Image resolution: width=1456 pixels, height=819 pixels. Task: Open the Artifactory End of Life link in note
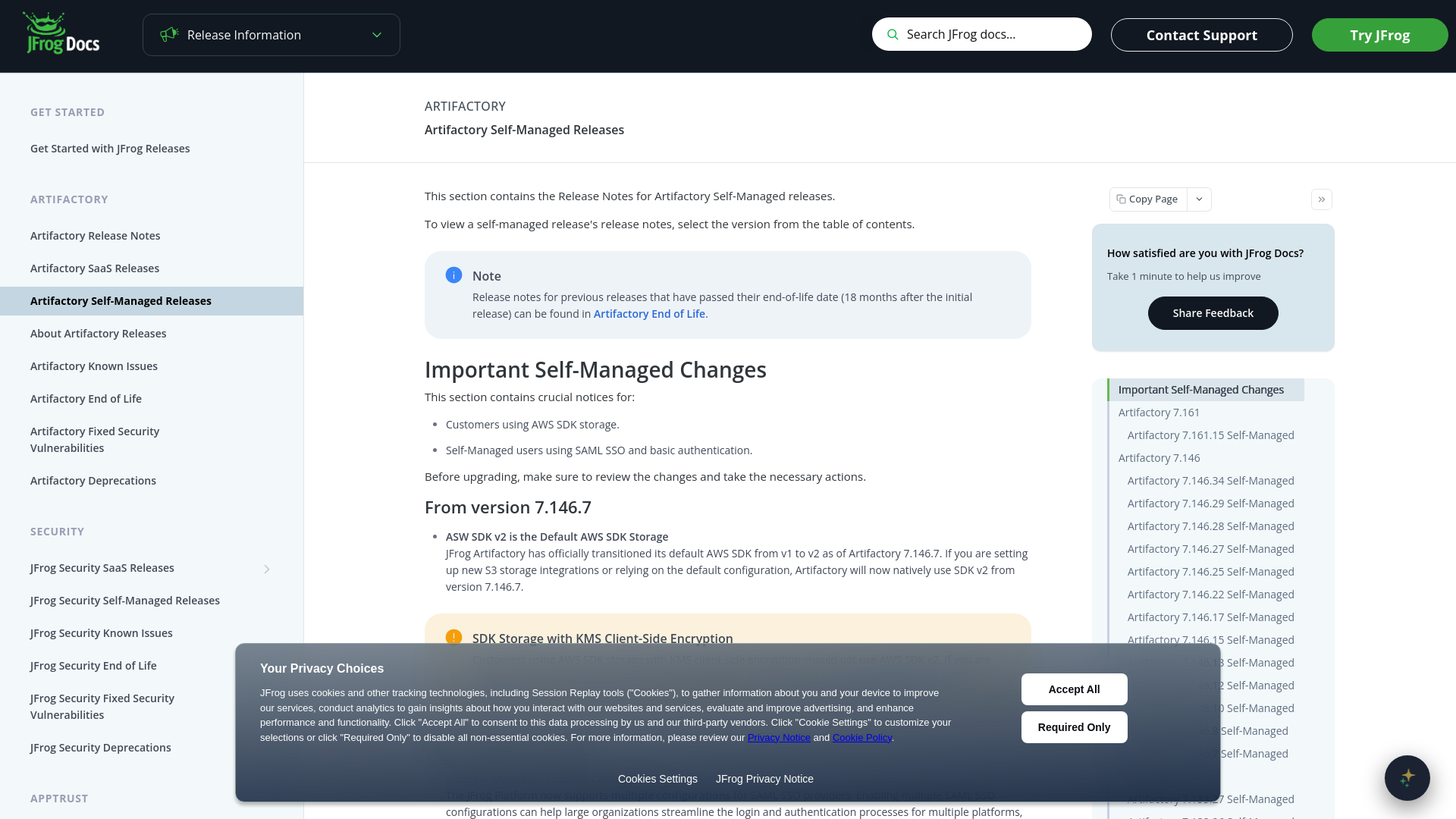(x=649, y=314)
